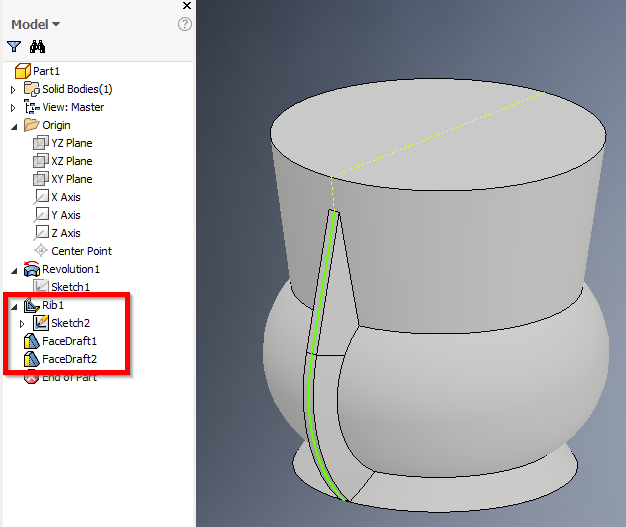The height and width of the screenshot is (527, 626).
Task: Select the YZ Plane item
Action: point(71,143)
